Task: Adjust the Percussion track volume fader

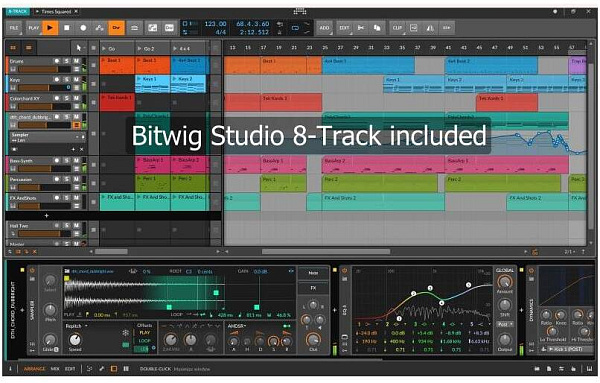Action: [44, 187]
